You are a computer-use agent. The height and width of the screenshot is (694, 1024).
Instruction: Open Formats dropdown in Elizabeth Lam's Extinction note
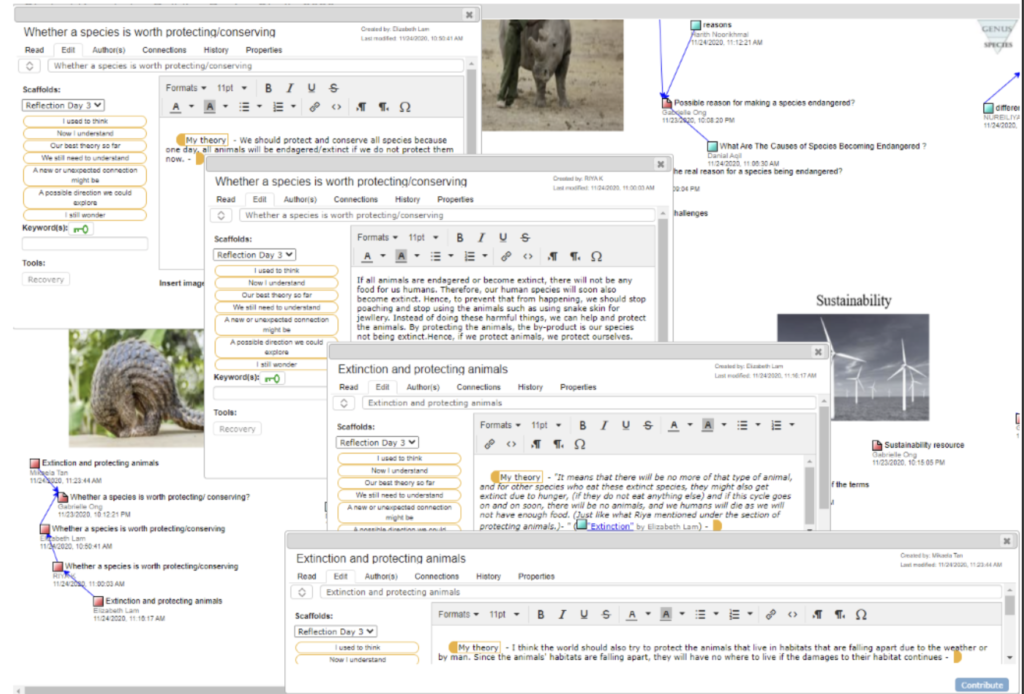click(500, 425)
